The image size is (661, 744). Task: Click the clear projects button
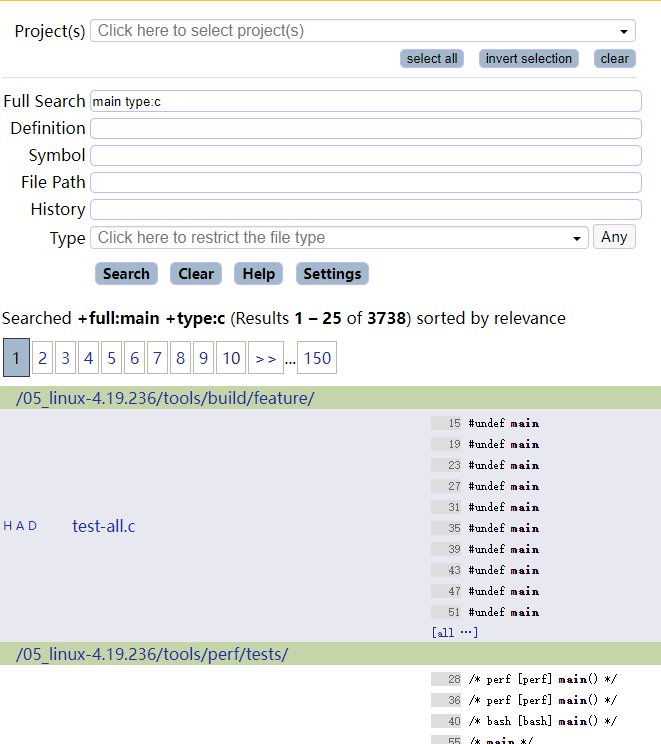614,59
